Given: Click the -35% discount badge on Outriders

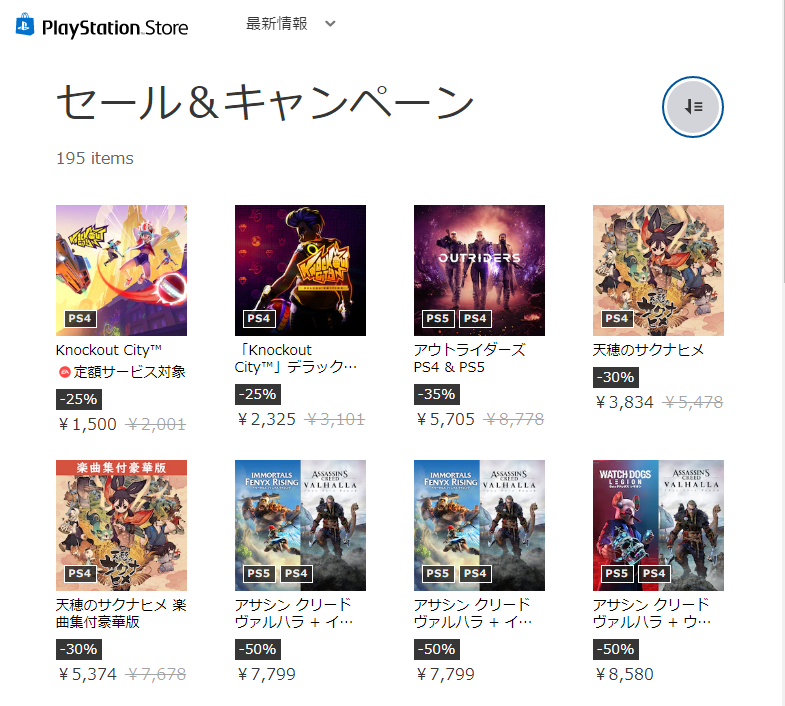Looking at the screenshot, I should 437,394.
